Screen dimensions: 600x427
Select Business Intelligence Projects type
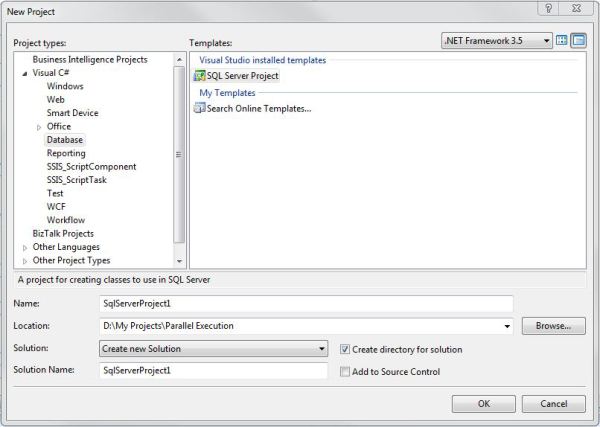pyautogui.click(x=90, y=59)
